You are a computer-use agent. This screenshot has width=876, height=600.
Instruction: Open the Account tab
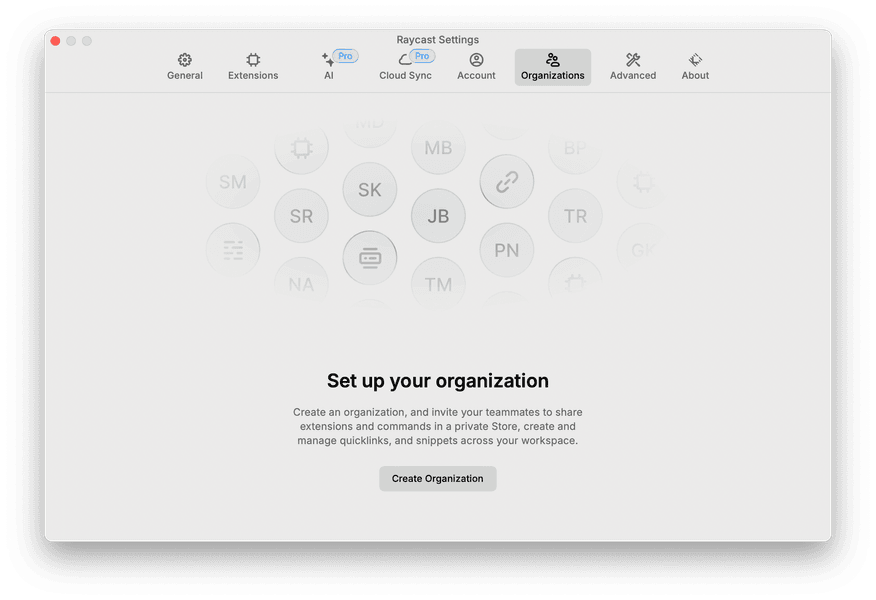[476, 67]
